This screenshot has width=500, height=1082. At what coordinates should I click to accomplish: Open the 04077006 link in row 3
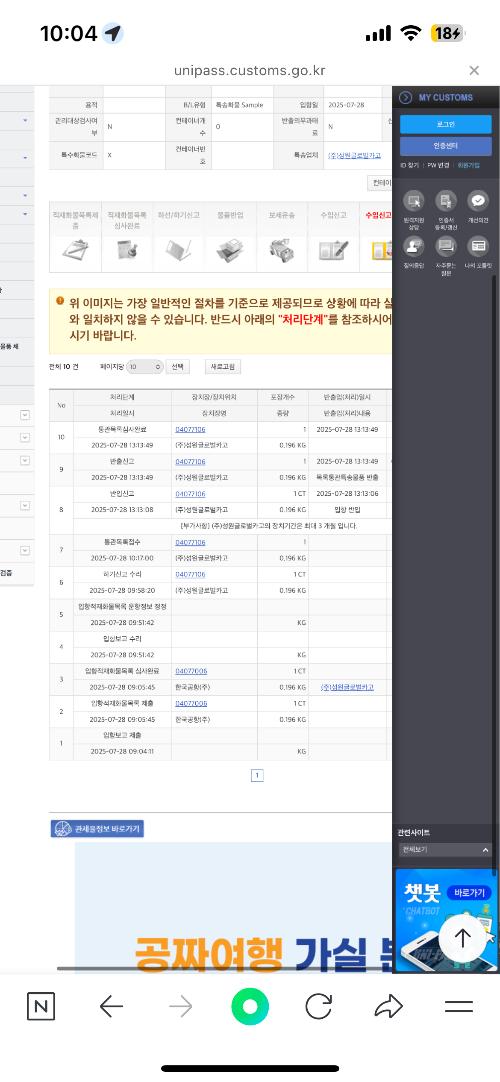click(191, 671)
